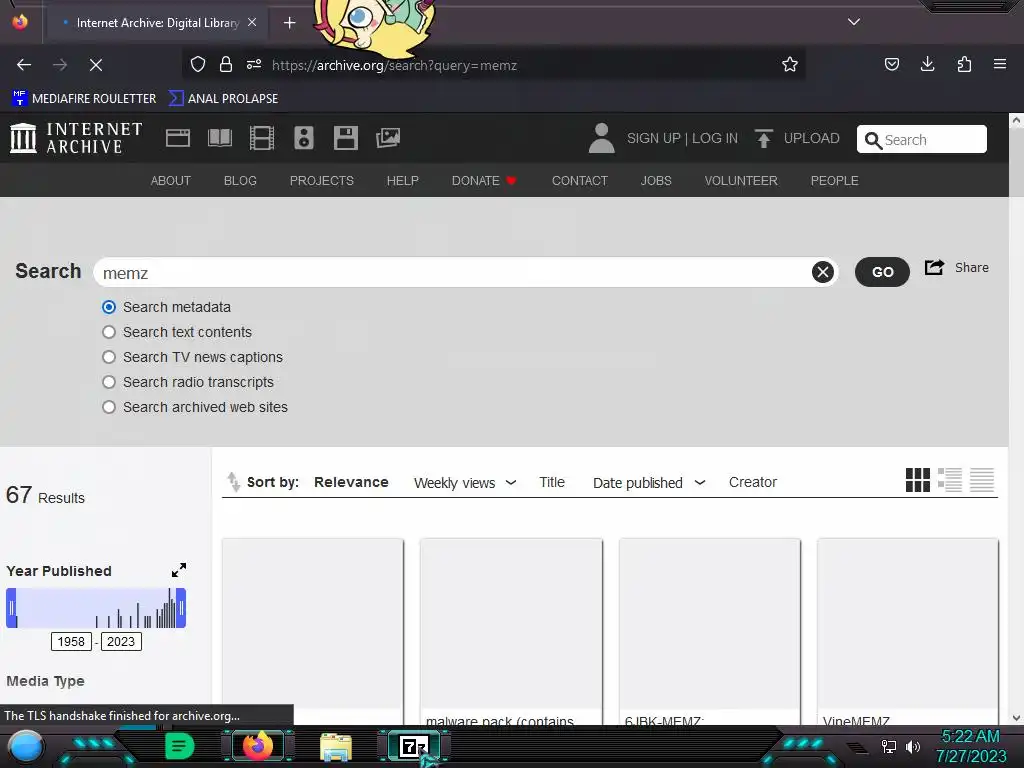Screen dimensions: 1024x768
Task: Click the upload arrow icon
Action: click(763, 138)
